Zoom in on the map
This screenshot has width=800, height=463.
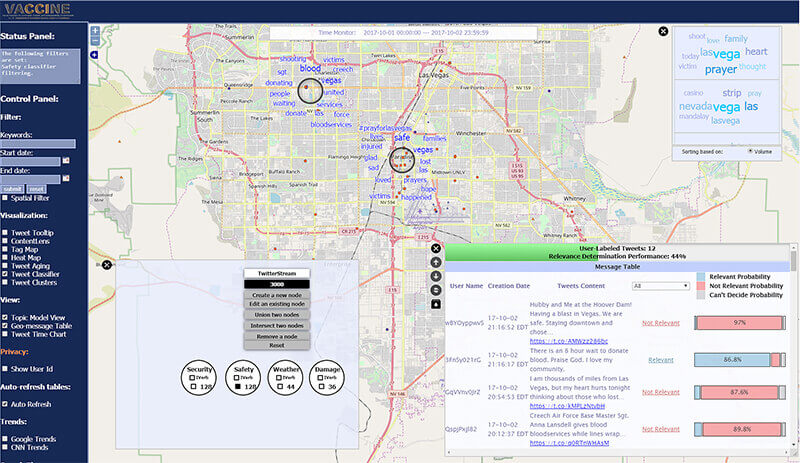[94, 30]
